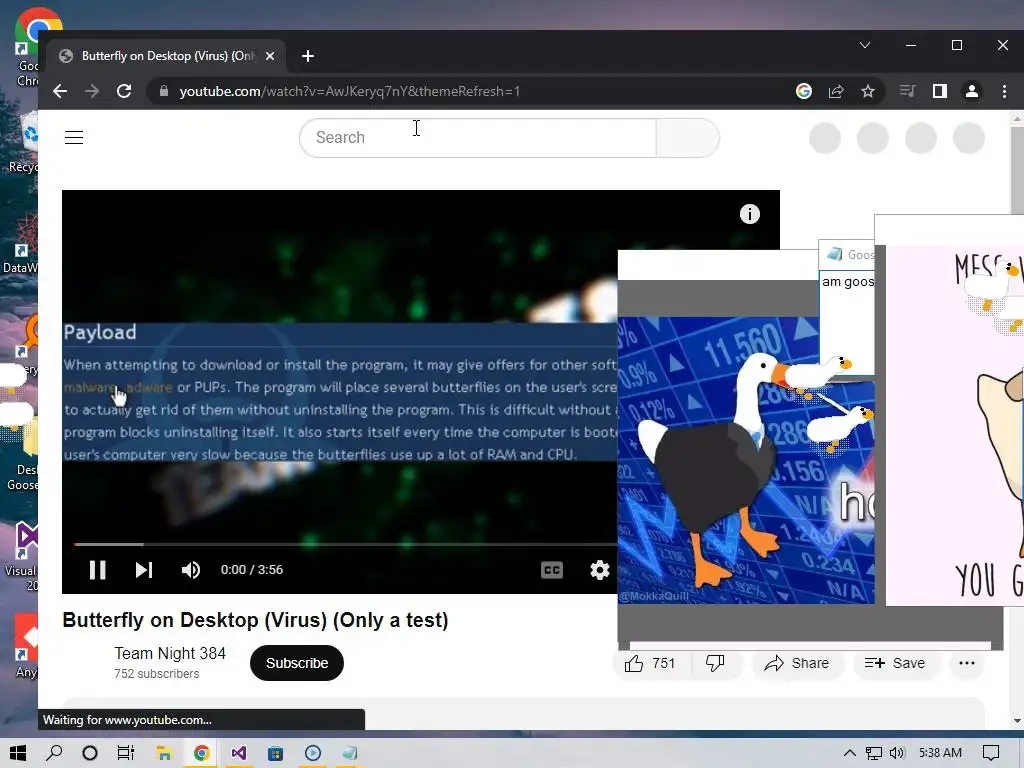
Task: Click the video title text
Action: point(255,620)
